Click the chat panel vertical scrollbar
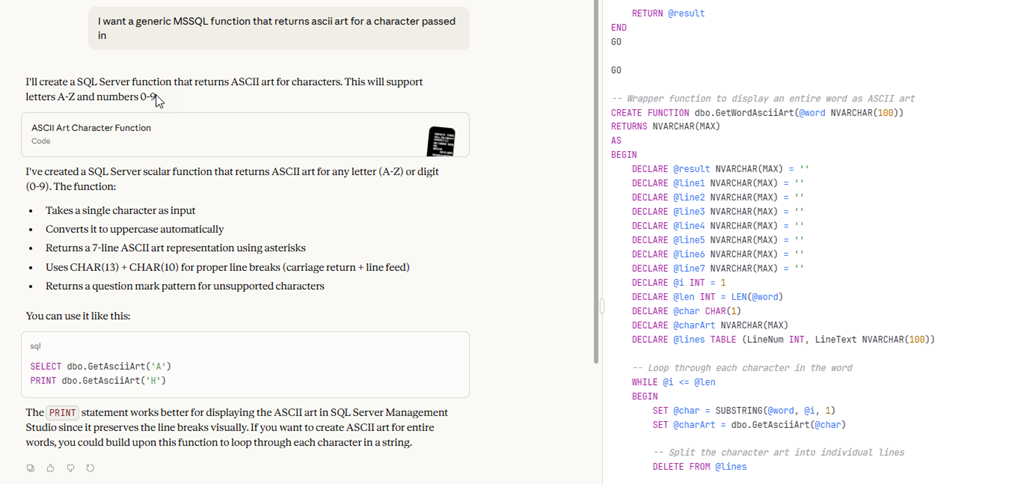This screenshot has width=1024, height=484. click(x=597, y=180)
